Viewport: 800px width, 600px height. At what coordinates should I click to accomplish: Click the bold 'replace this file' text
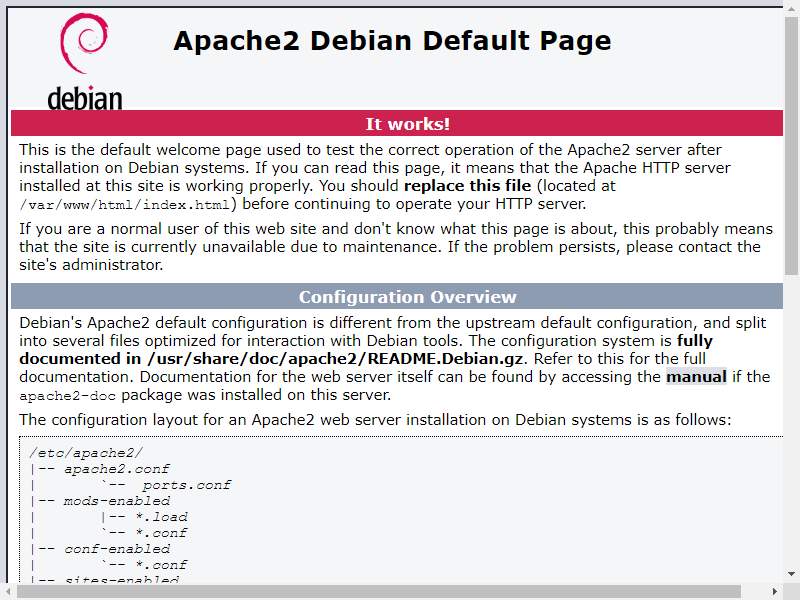tap(467, 185)
